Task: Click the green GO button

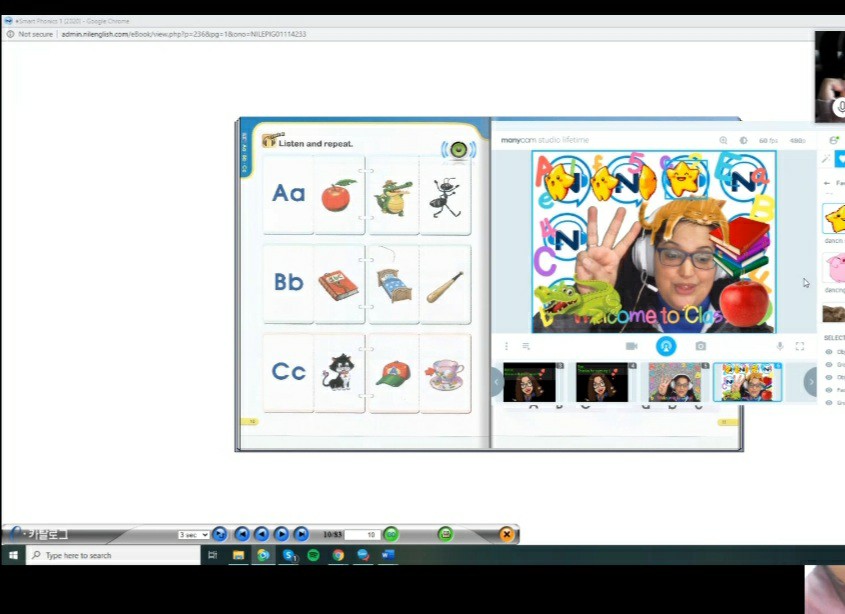Action: (x=391, y=534)
